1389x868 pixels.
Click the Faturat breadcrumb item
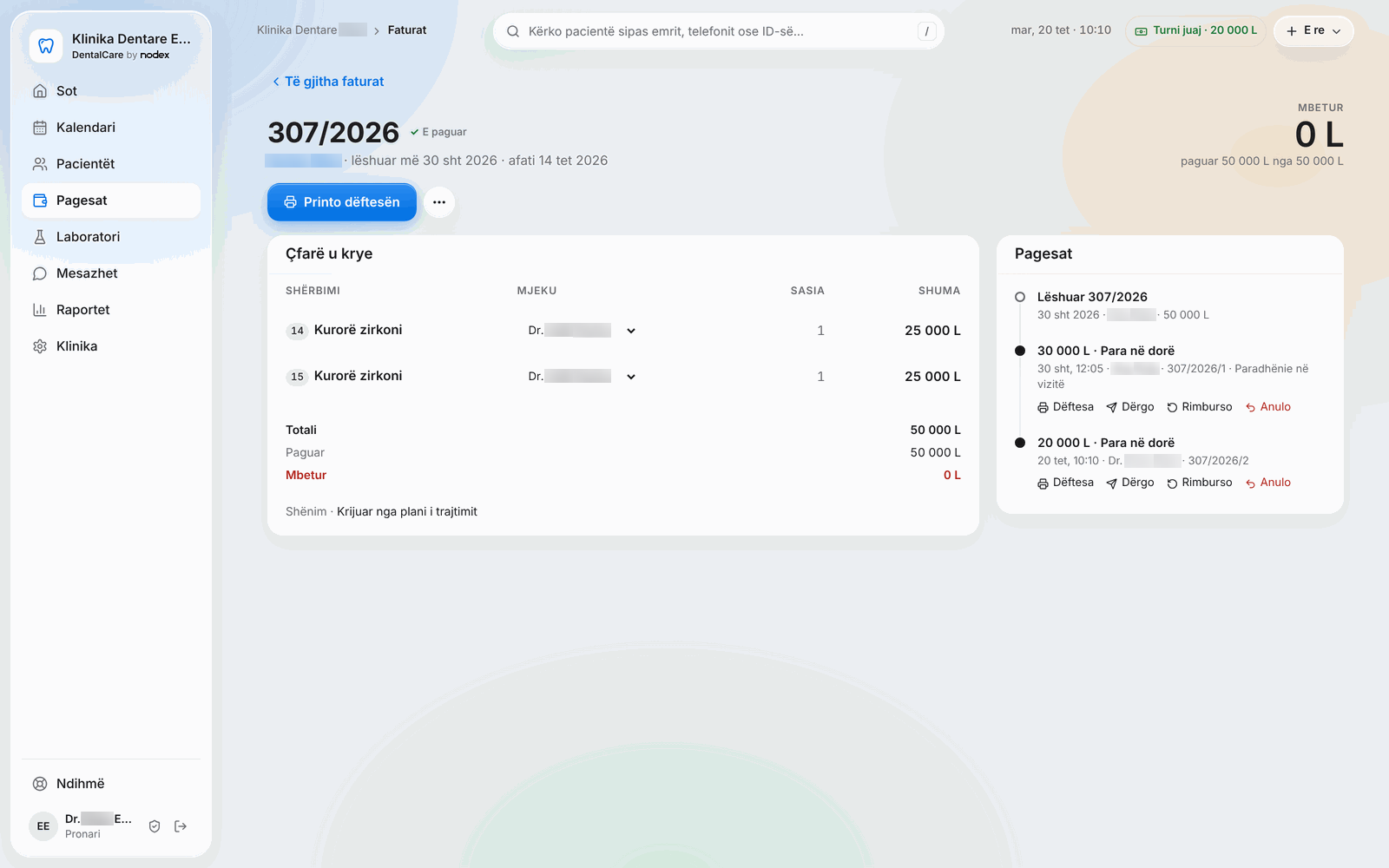pos(407,30)
